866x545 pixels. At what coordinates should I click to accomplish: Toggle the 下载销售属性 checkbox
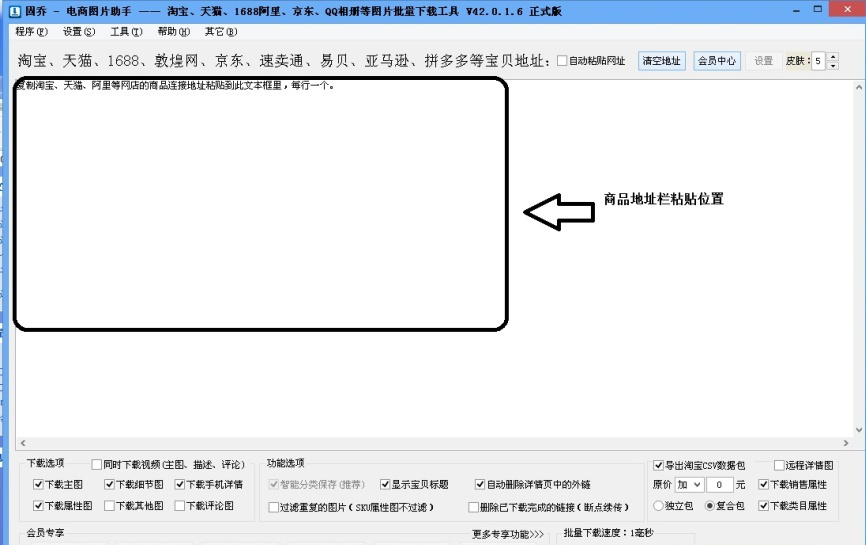763,484
